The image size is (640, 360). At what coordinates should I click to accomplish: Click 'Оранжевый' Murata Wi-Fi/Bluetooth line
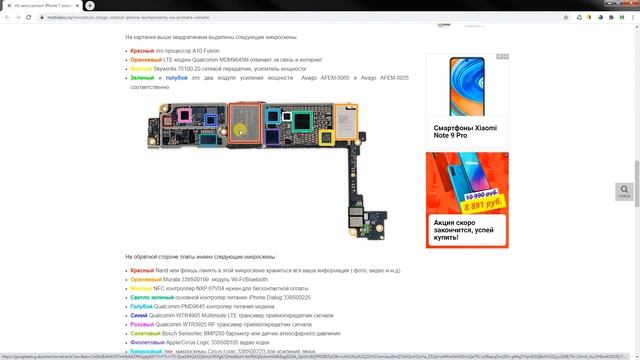click(199, 279)
